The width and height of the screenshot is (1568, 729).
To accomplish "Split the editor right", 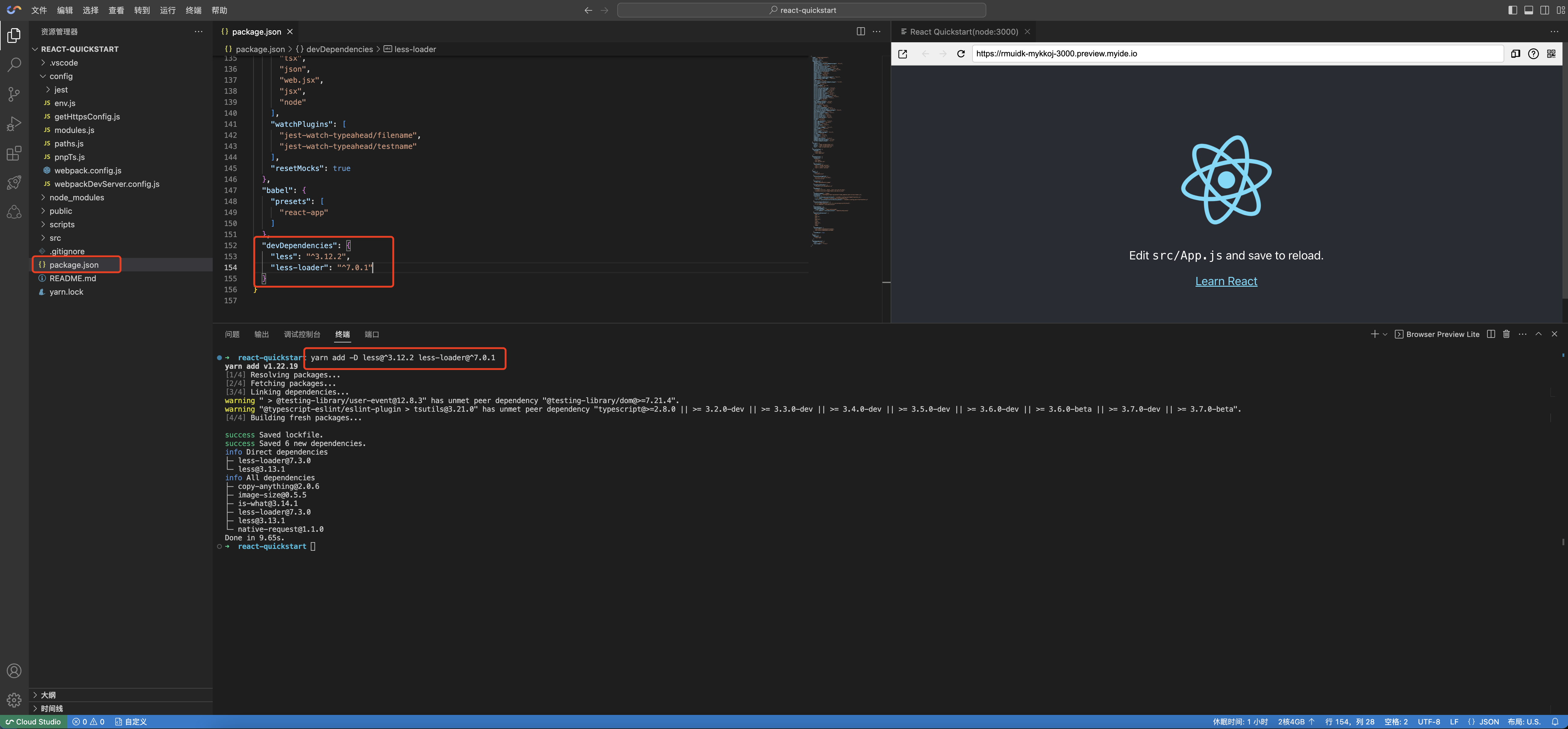I will click(861, 32).
